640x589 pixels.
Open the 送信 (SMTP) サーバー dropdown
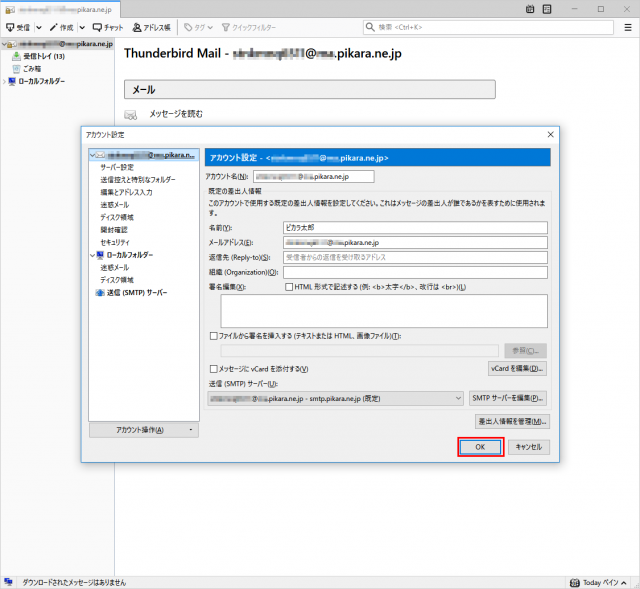(x=336, y=398)
